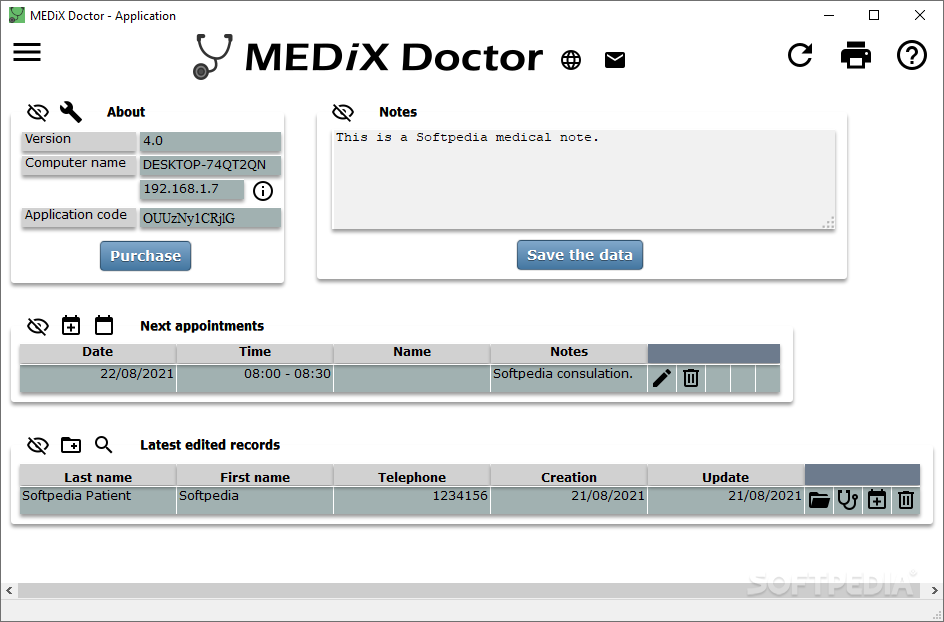Search records with the magnifier icon

click(104, 445)
